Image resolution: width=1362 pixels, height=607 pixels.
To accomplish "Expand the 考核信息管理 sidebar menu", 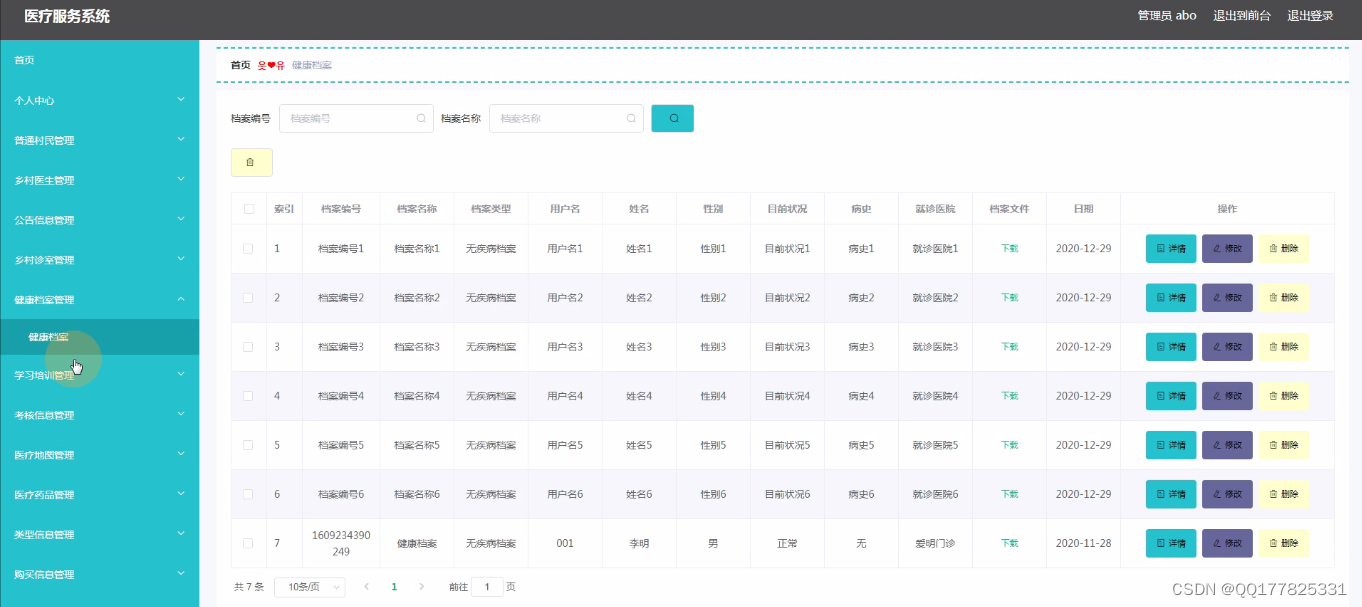I will [100, 415].
